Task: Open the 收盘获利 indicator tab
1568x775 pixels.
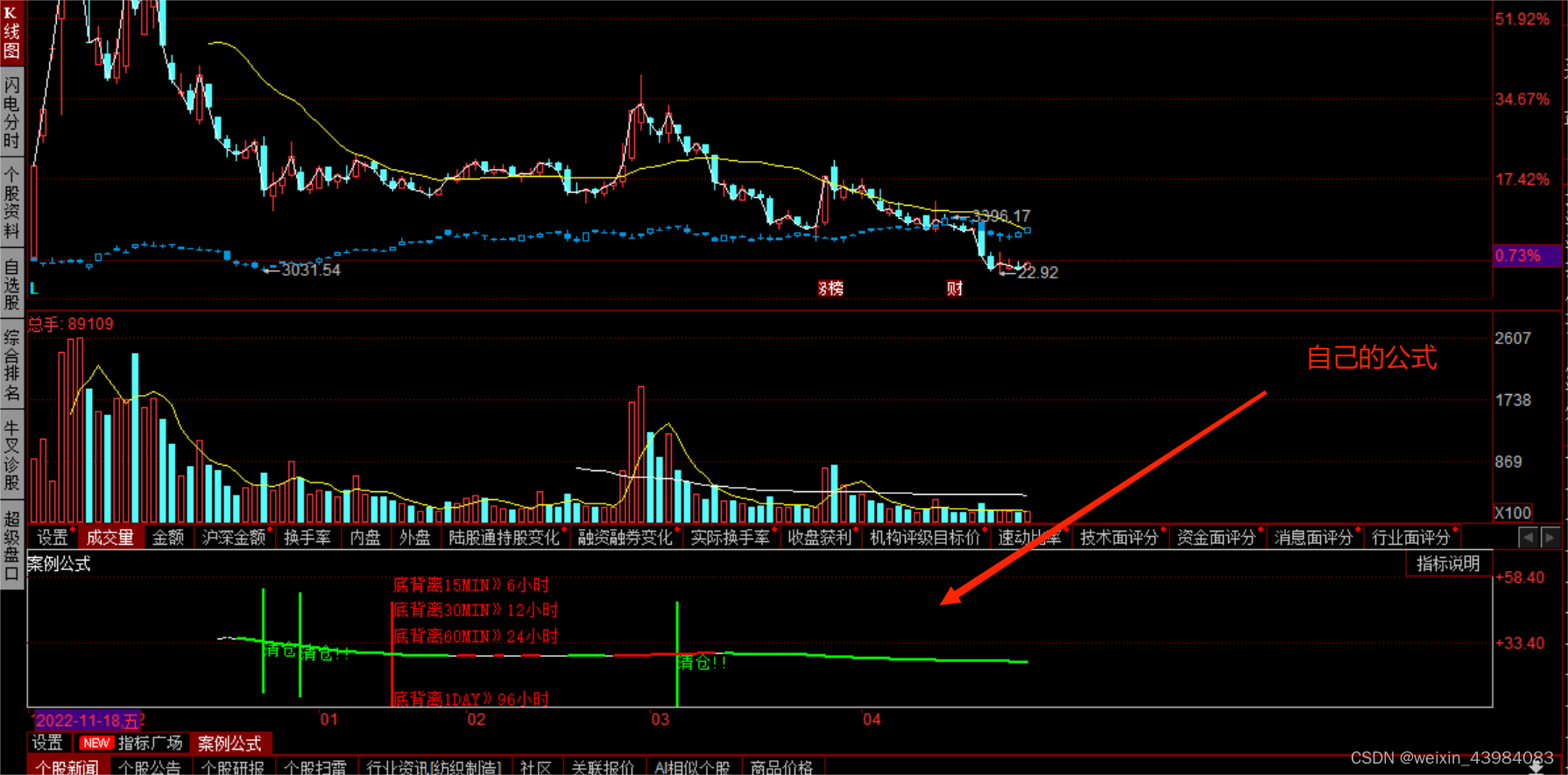Action: (820, 538)
